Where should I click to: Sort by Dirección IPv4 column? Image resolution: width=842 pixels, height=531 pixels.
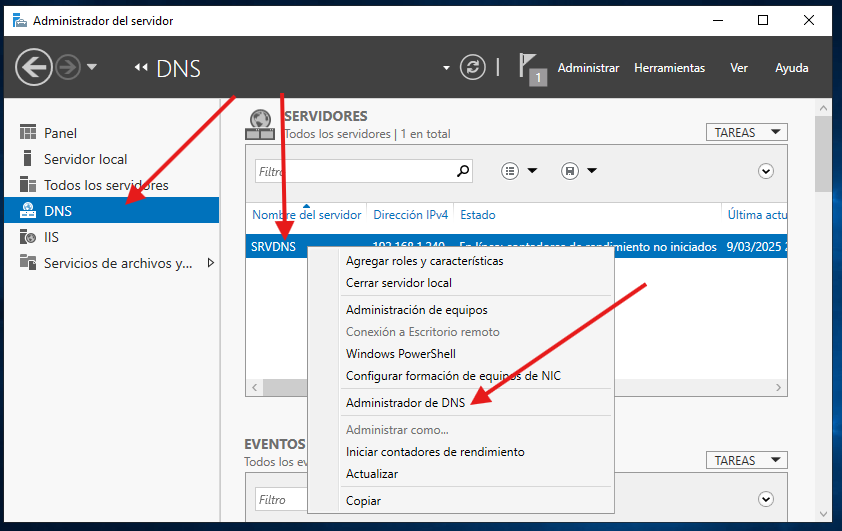tap(410, 215)
